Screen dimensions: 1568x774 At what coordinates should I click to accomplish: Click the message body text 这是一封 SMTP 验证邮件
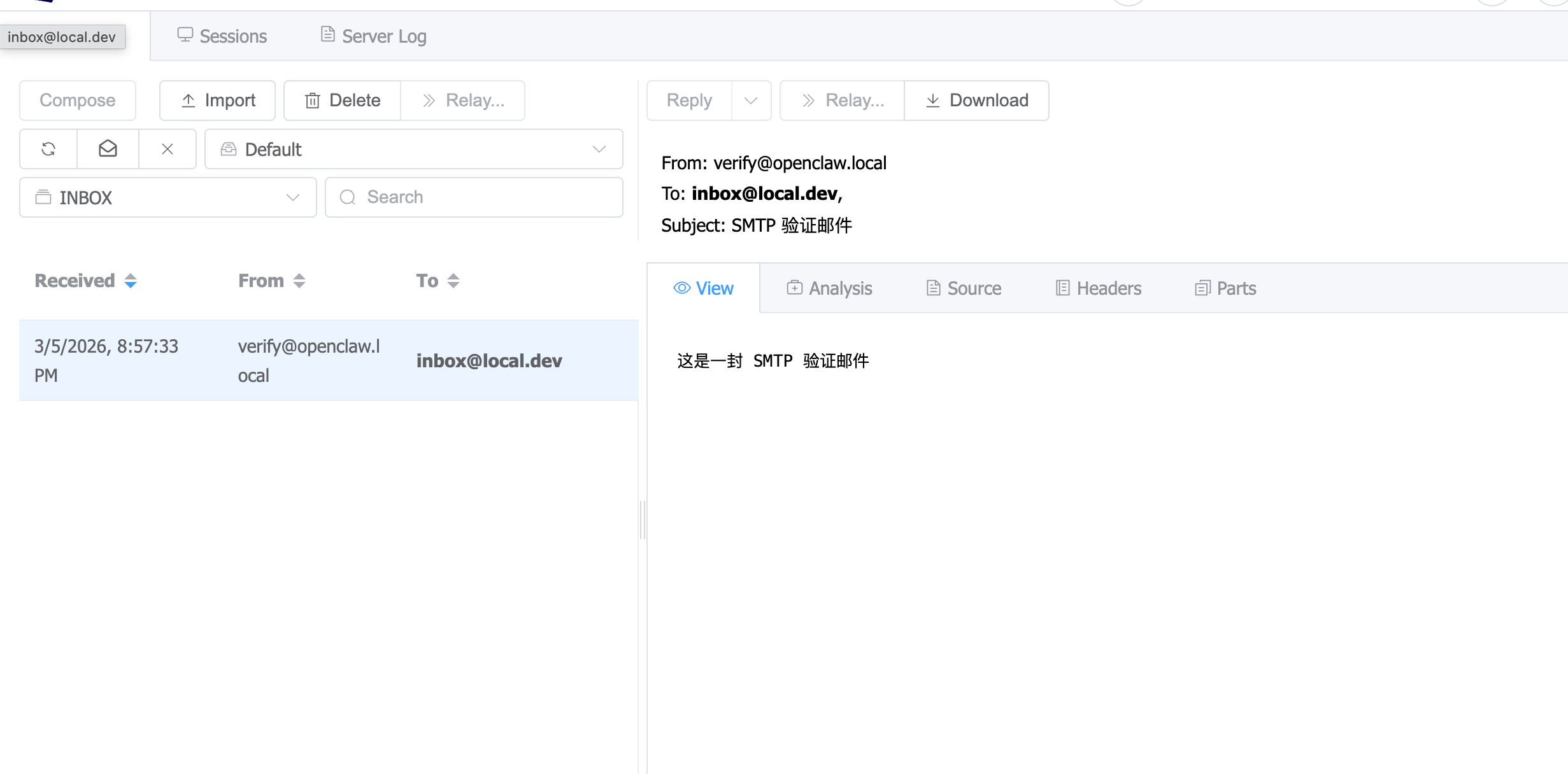773,361
